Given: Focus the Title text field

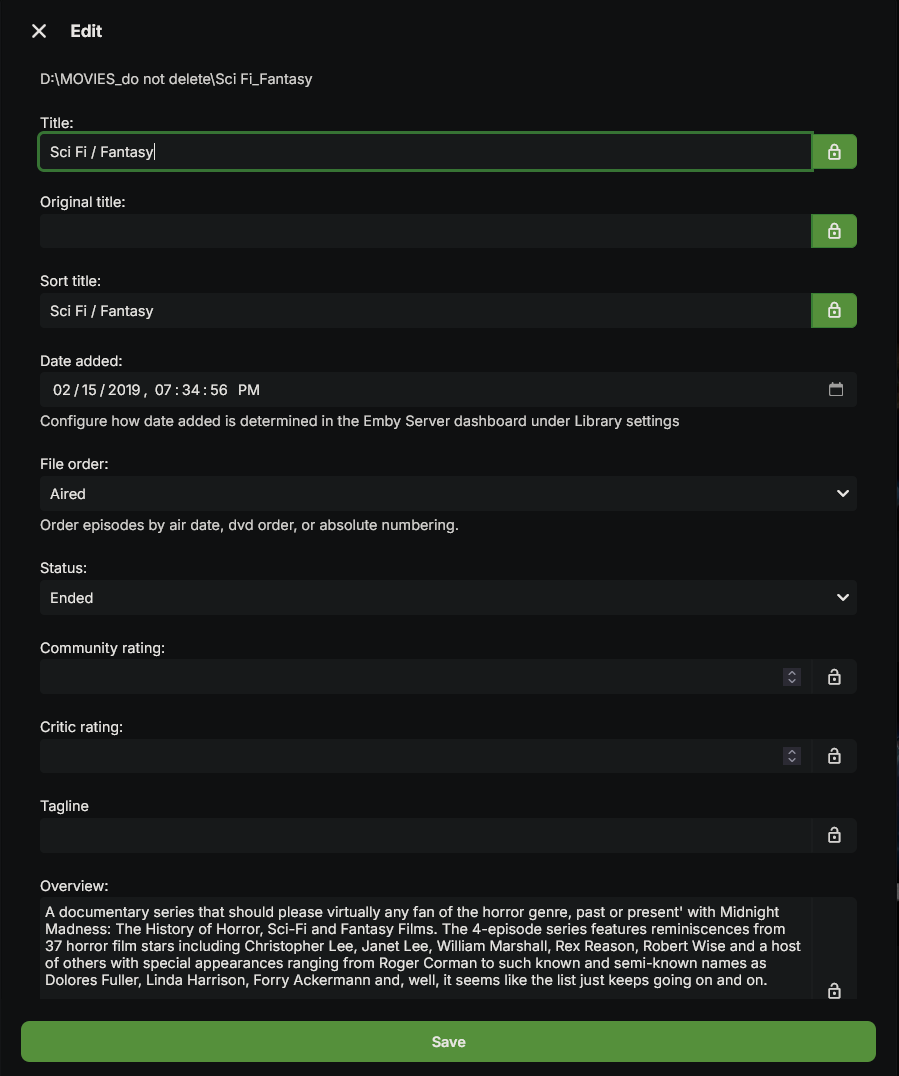Looking at the screenshot, I should 425,152.
